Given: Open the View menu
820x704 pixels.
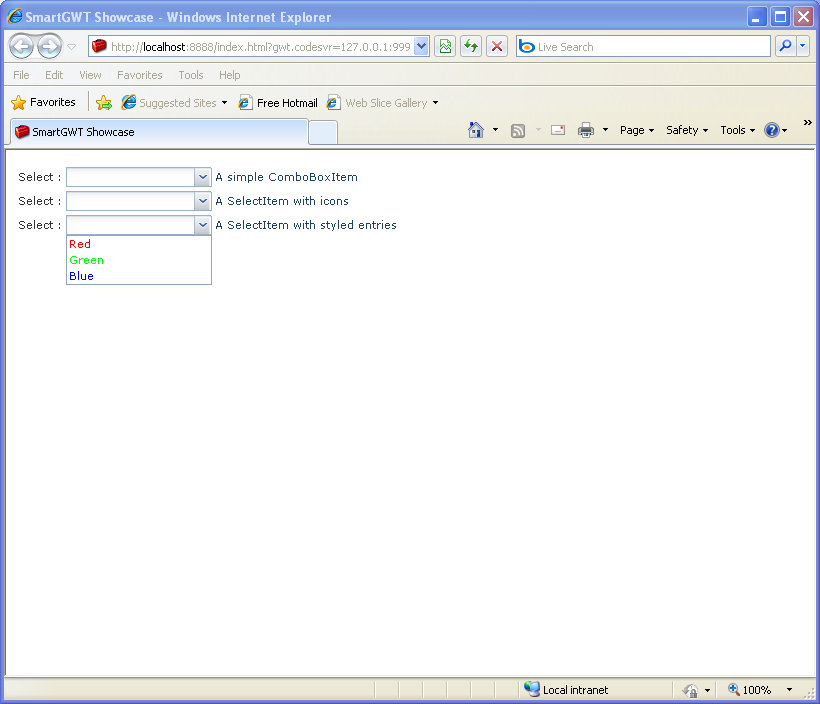Looking at the screenshot, I should 90,75.
